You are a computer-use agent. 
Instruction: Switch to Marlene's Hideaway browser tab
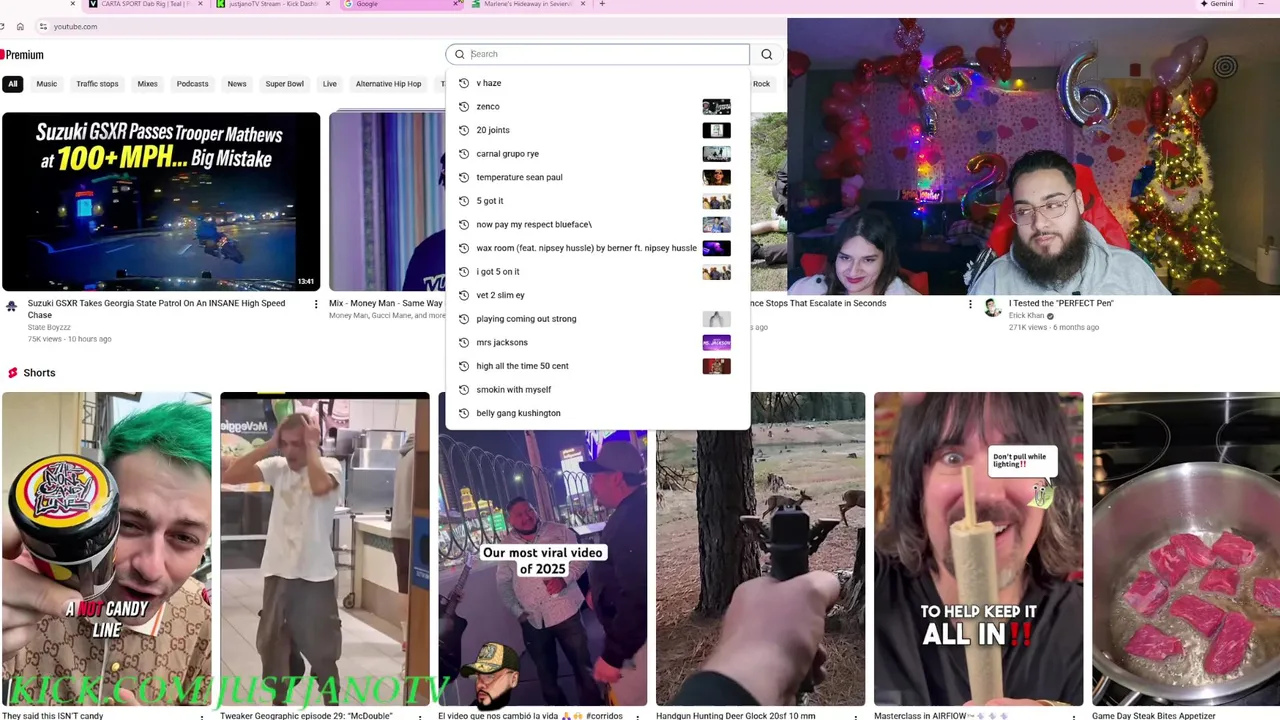pos(528,4)
